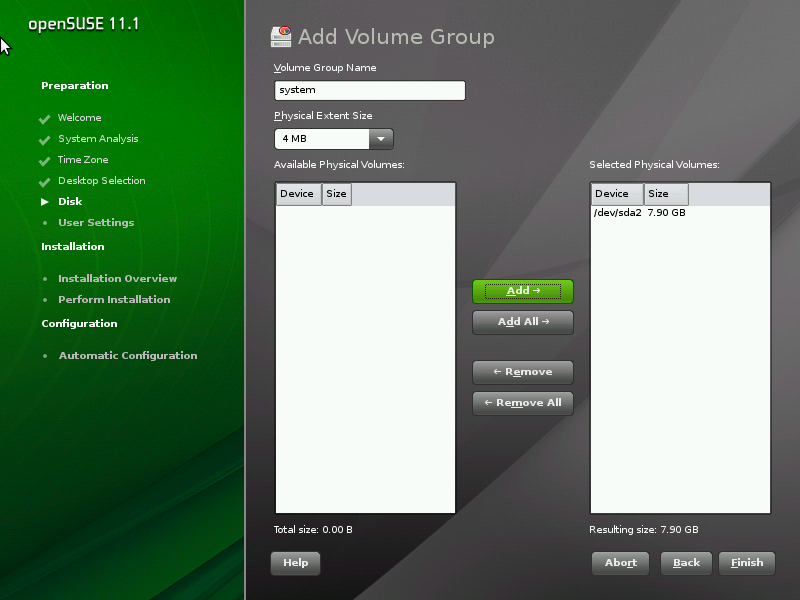Image resolution: width=800 pixels, height=600 pixels.
Task: Click the System Analysis step label
Action: click(98, 139)
